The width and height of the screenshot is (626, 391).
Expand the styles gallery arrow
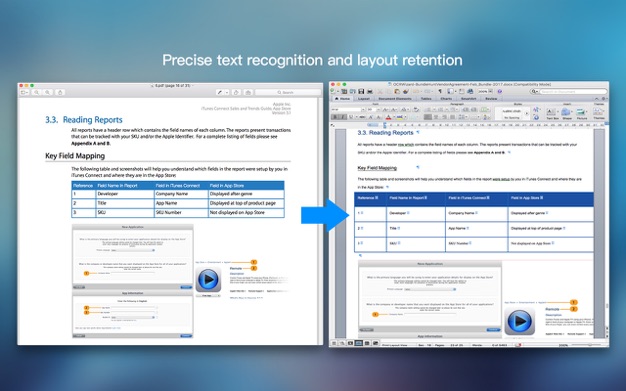click(x=527, y=113)
